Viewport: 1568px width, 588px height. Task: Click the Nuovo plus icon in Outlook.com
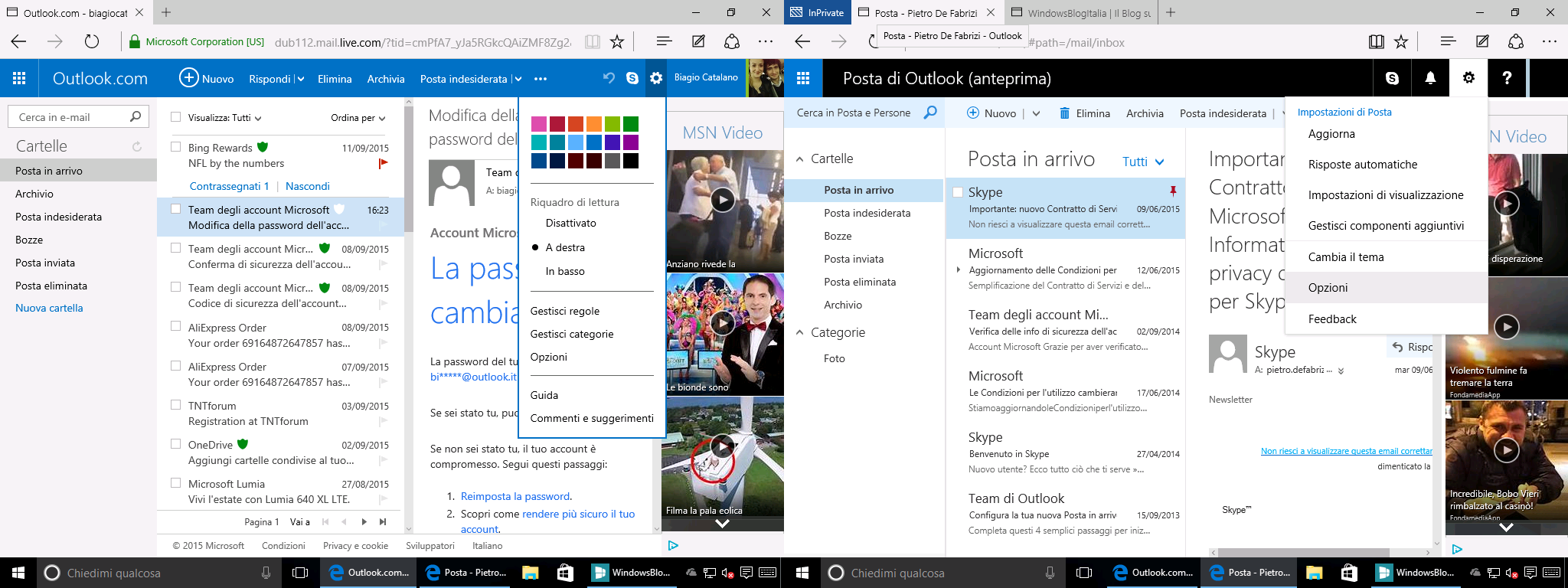click(x=188, y=78)
